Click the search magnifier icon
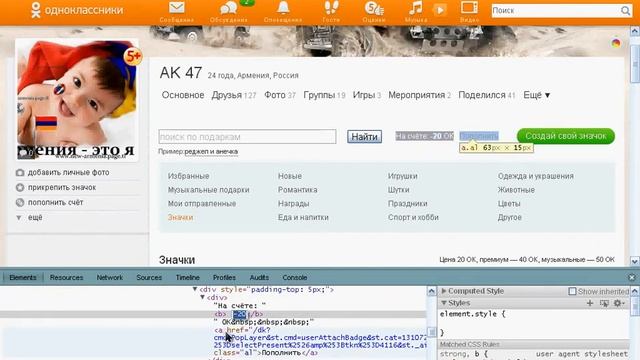This screenshot has width=640, height=360. point(626,11)
